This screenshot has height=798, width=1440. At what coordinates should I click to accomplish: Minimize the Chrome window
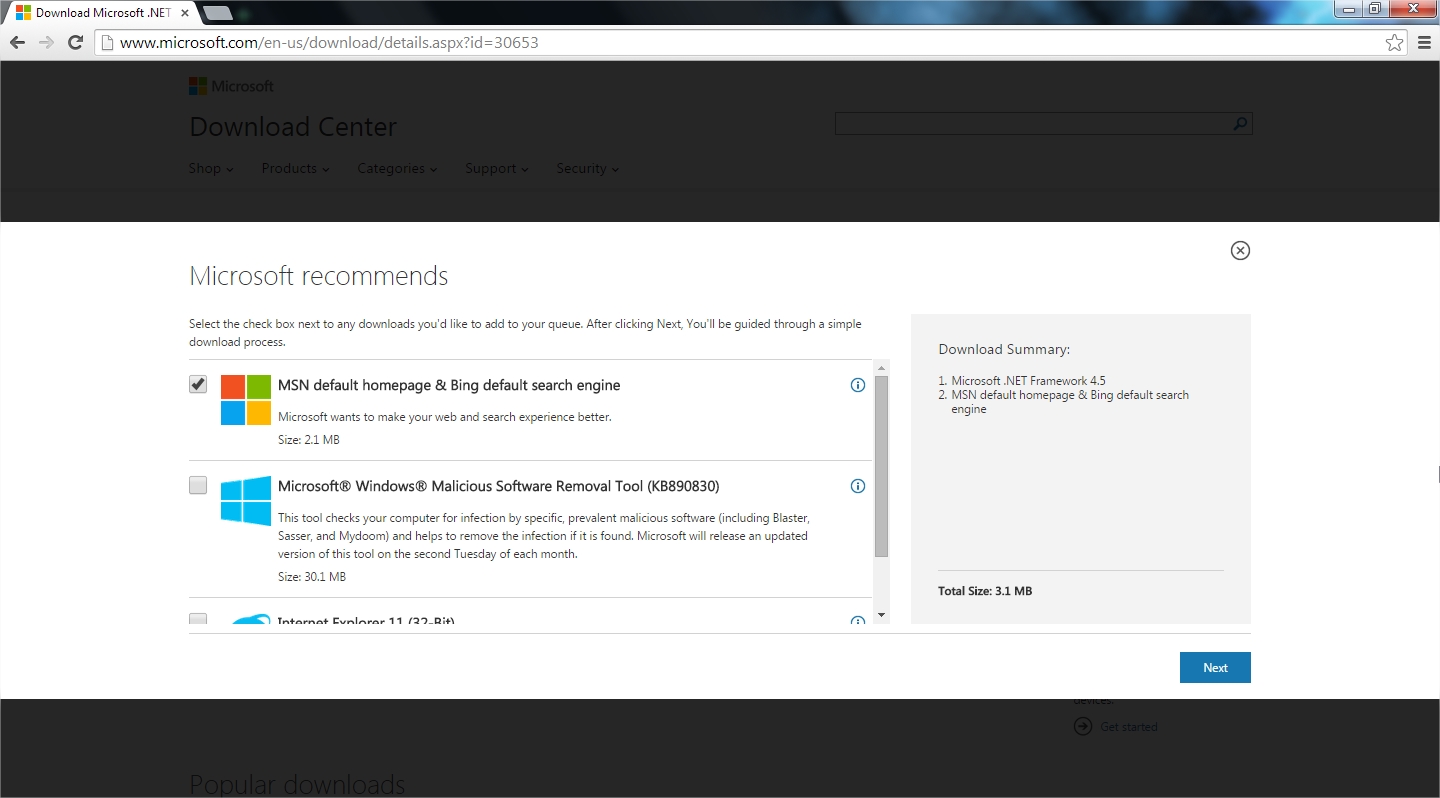1350,9
